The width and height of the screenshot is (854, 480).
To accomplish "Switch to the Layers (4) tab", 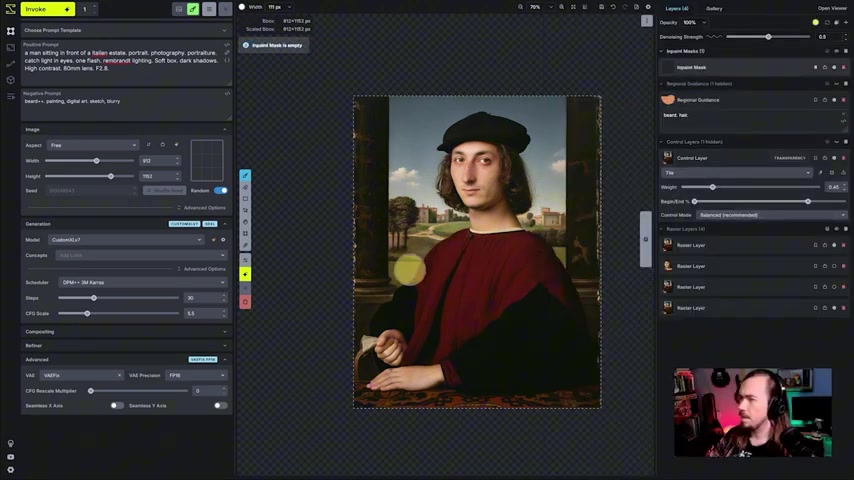I will pos(676,9).
